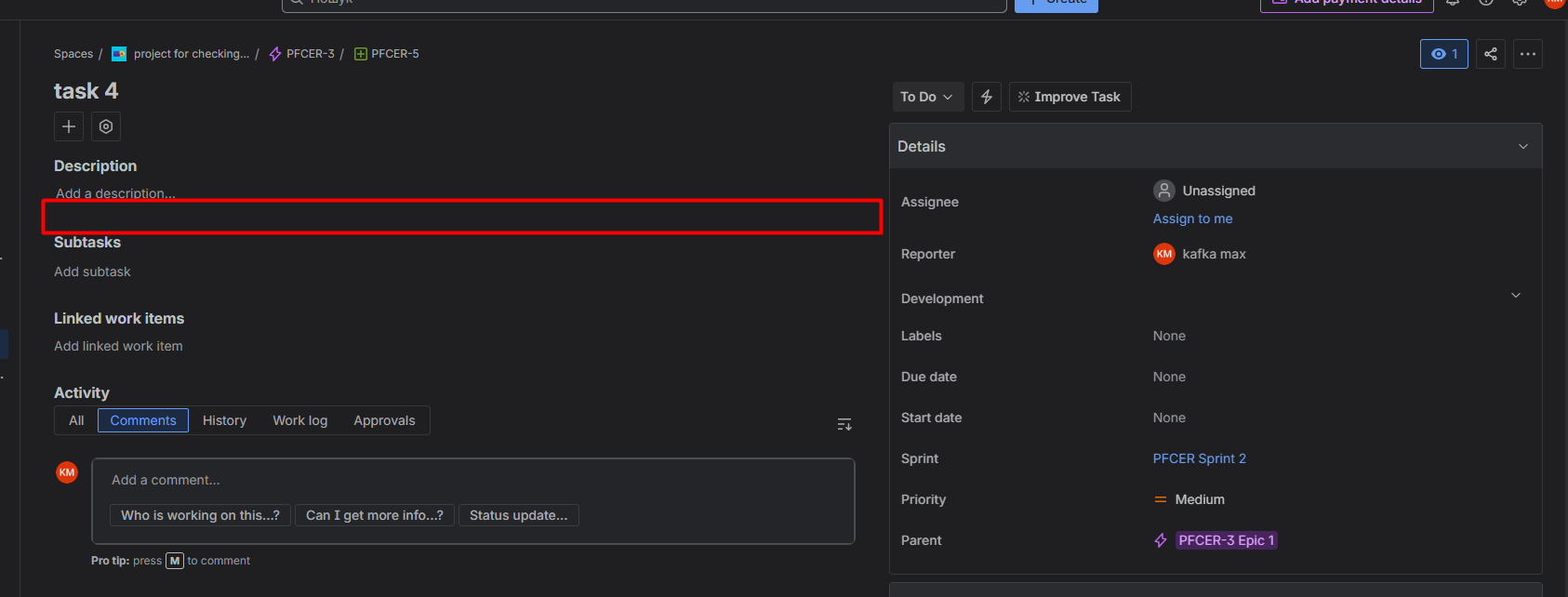Viewport: 1568px width, 597px height.
Task: Click the Assign to me link
Action: coord(1193,219)
